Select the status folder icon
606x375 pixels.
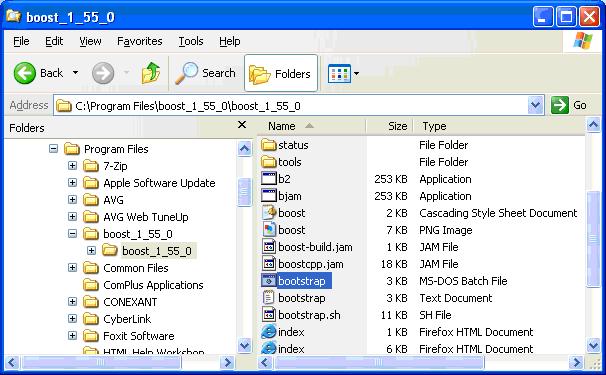click(269, 145)
